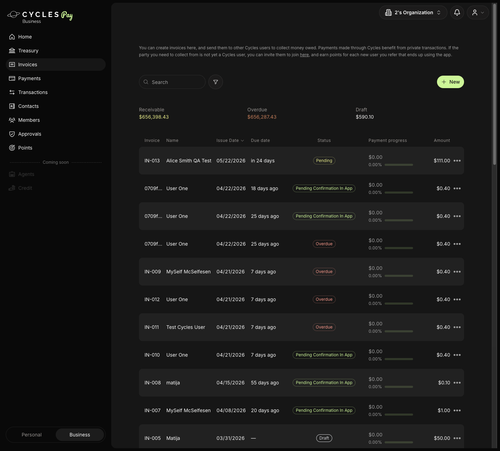Screen dimensions: 500x451
Task: Click IN-011 payment progress bar
Action: 399,331
